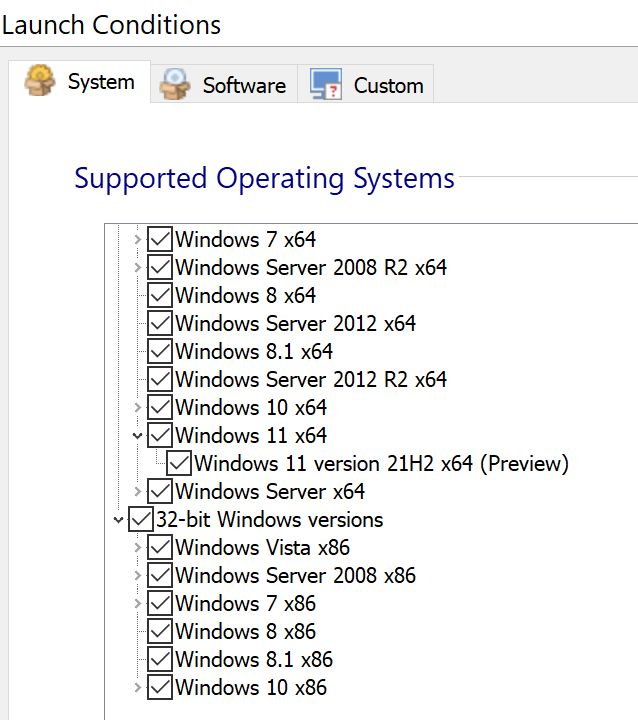Toggle the Windows 11 x64 checkbox
This screenshot has width=638, height=720.
point(160,435)
